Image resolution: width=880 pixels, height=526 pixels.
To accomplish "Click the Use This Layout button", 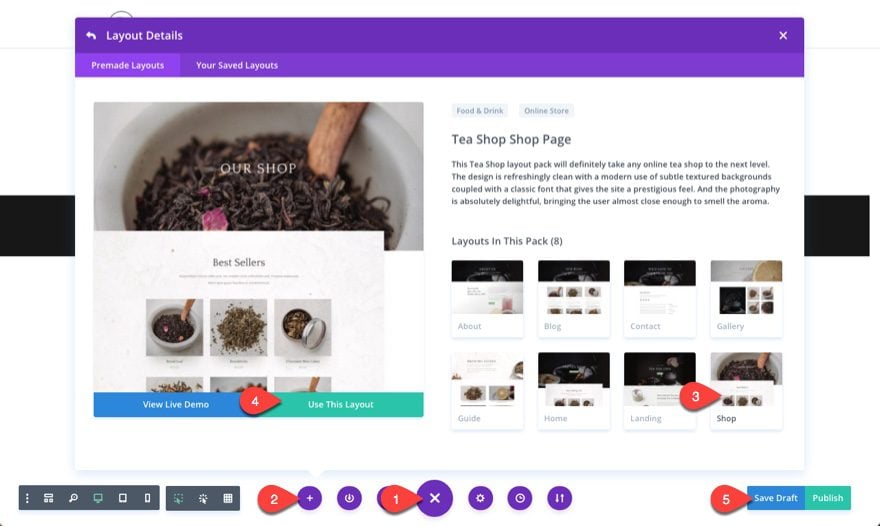I will [341, 405].
